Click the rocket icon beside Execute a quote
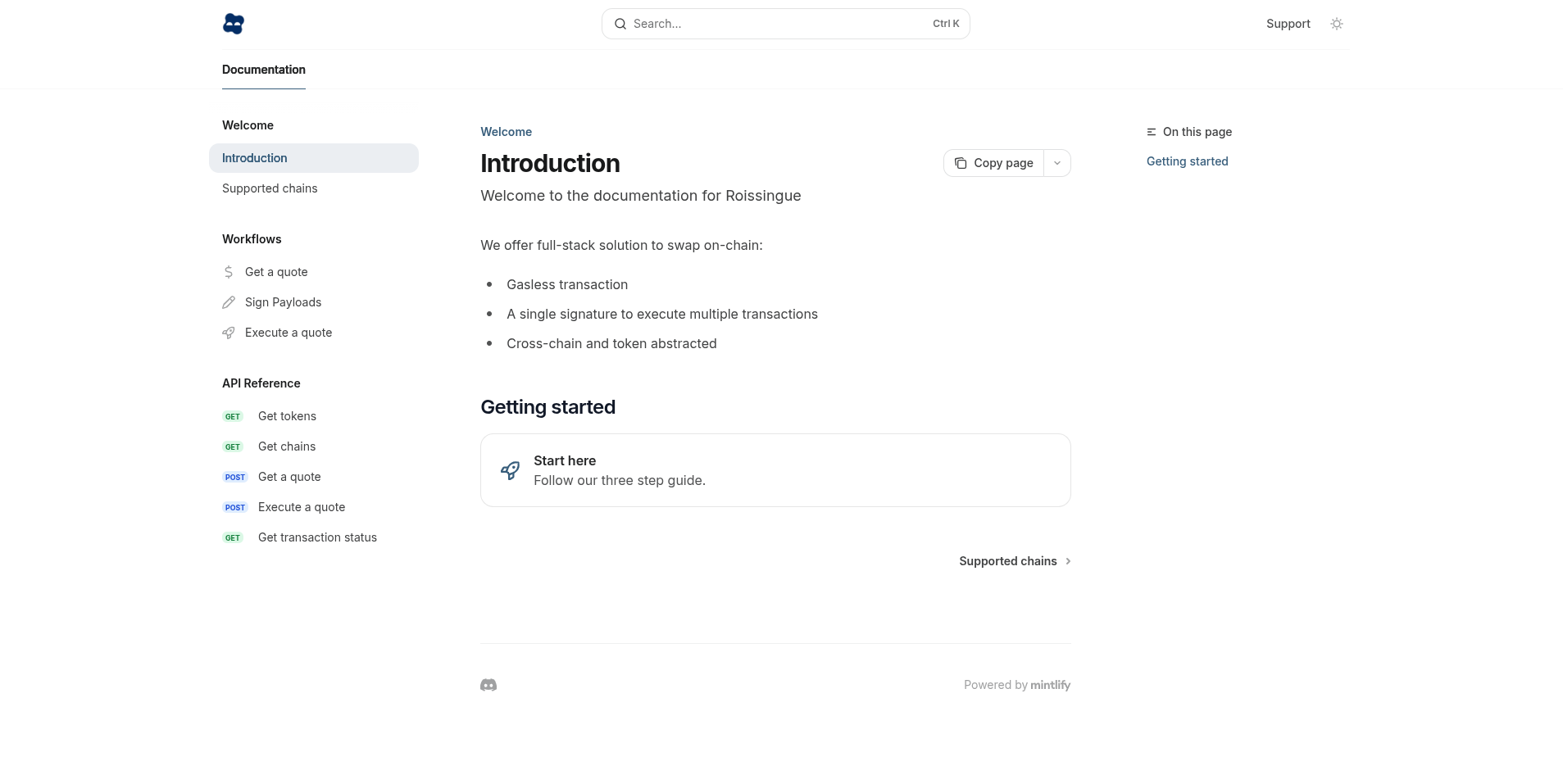The image size is (1563, 784). [228, 333]
